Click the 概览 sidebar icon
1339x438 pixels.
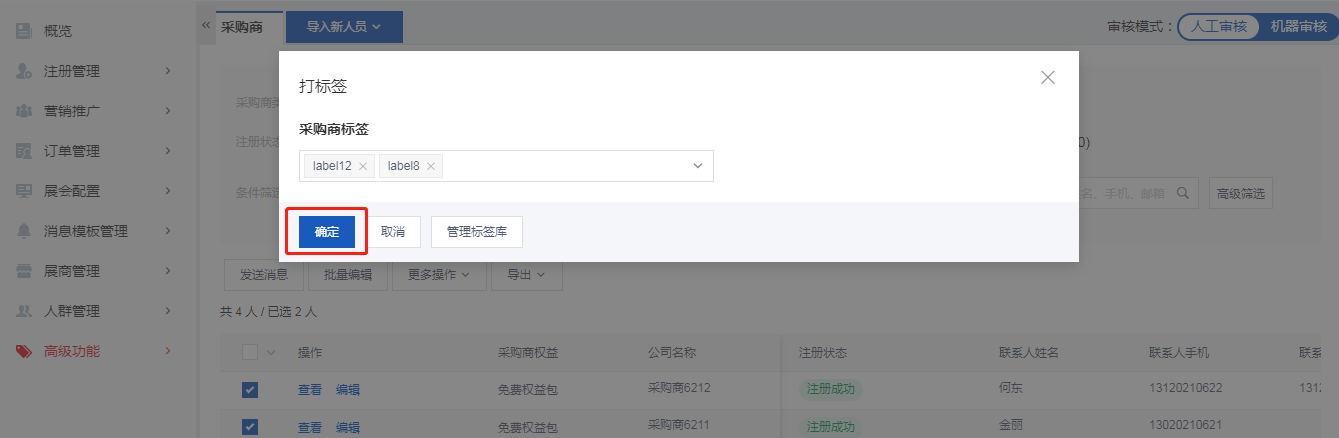coord(24,31)
